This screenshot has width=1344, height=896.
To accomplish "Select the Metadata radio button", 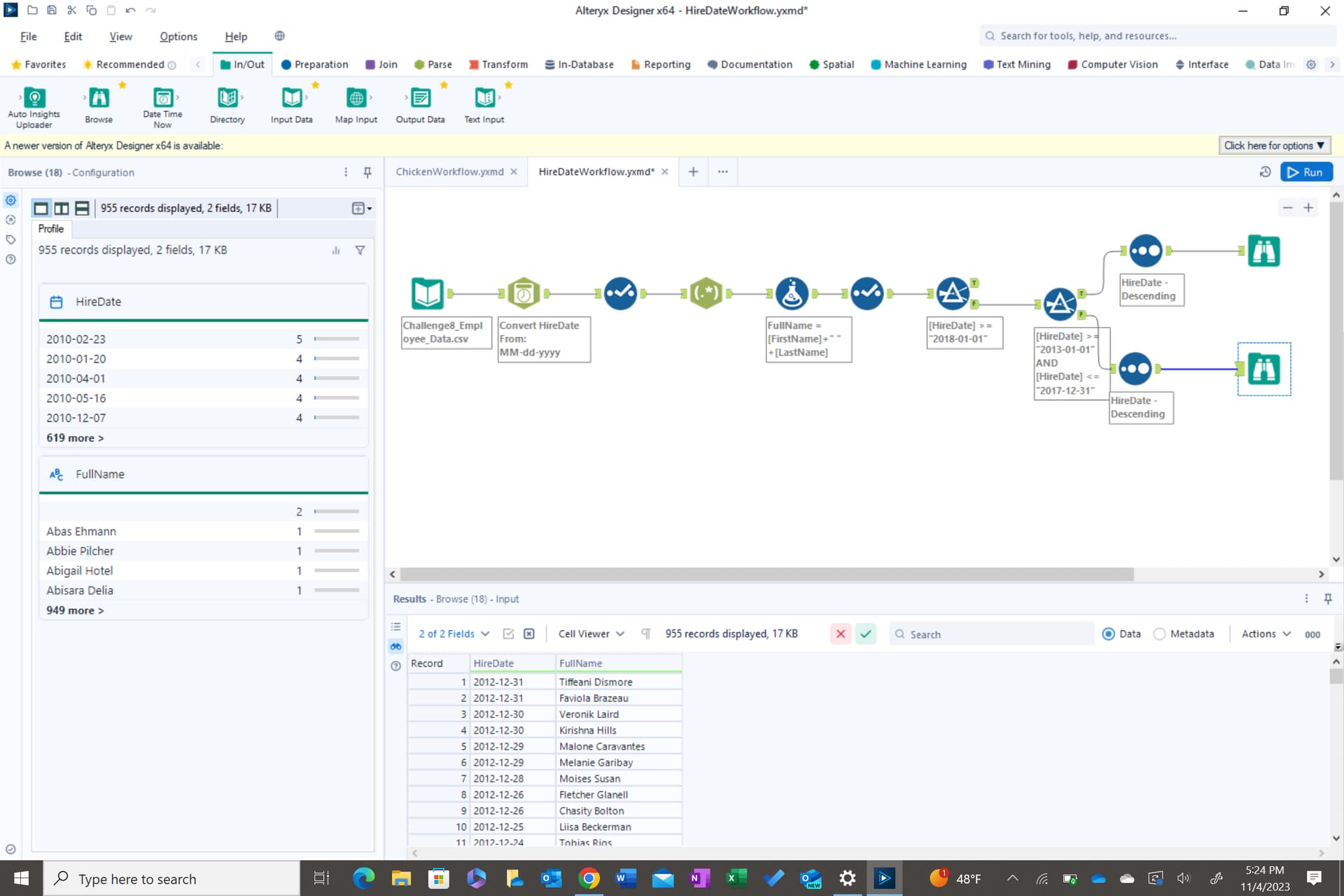I will pyautogui.click(x=1159, y=634).
